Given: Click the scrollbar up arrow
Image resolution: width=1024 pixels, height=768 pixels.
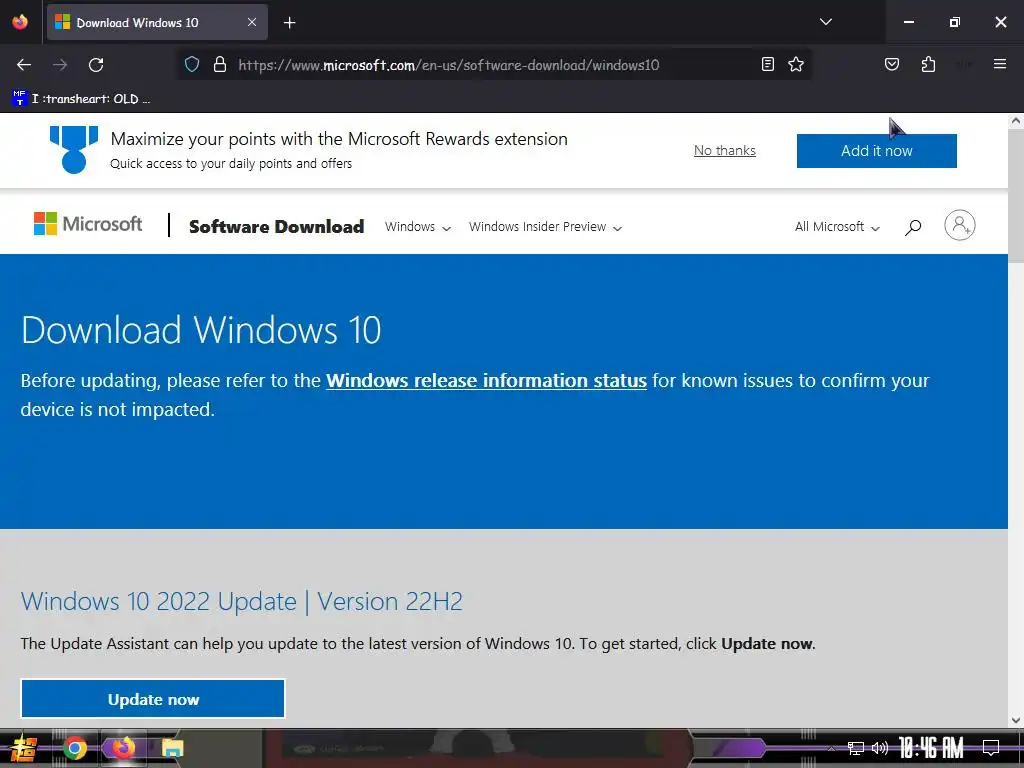Looking at the screenshot, I should coord(1016,121).
